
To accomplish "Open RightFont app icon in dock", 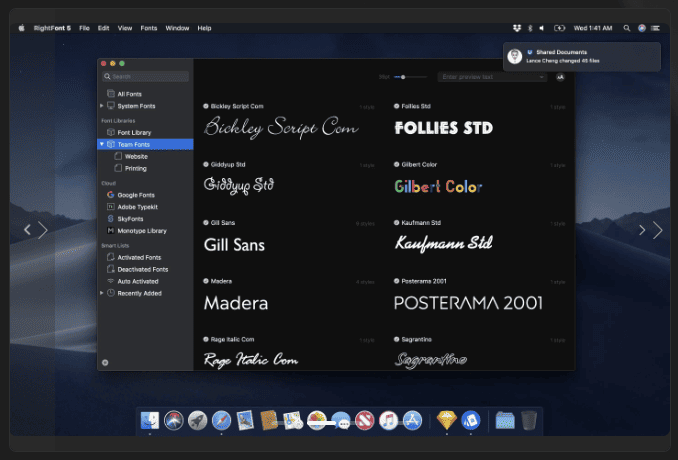I will coord(471,420).
